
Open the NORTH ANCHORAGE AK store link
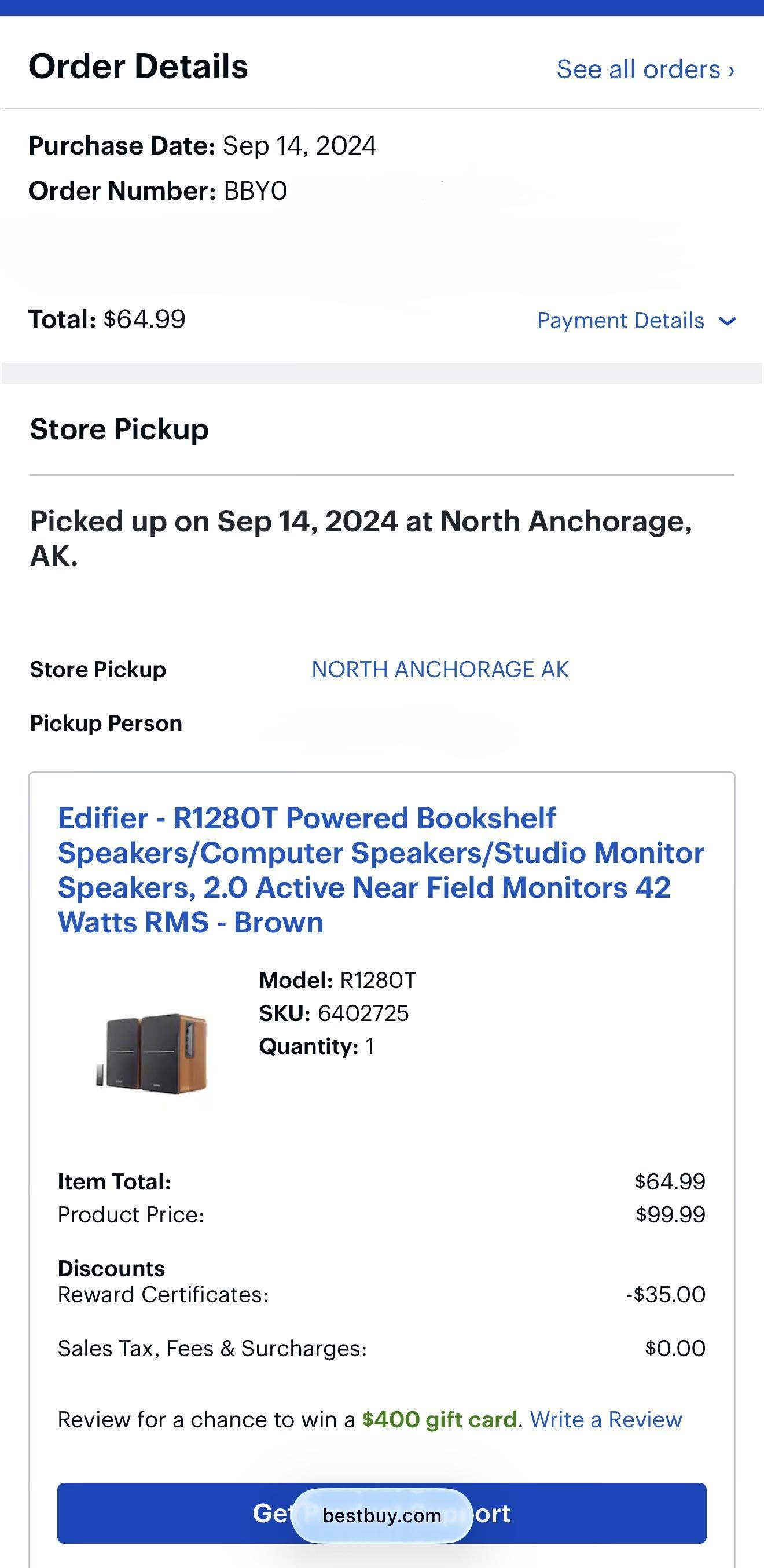(439, 669)
